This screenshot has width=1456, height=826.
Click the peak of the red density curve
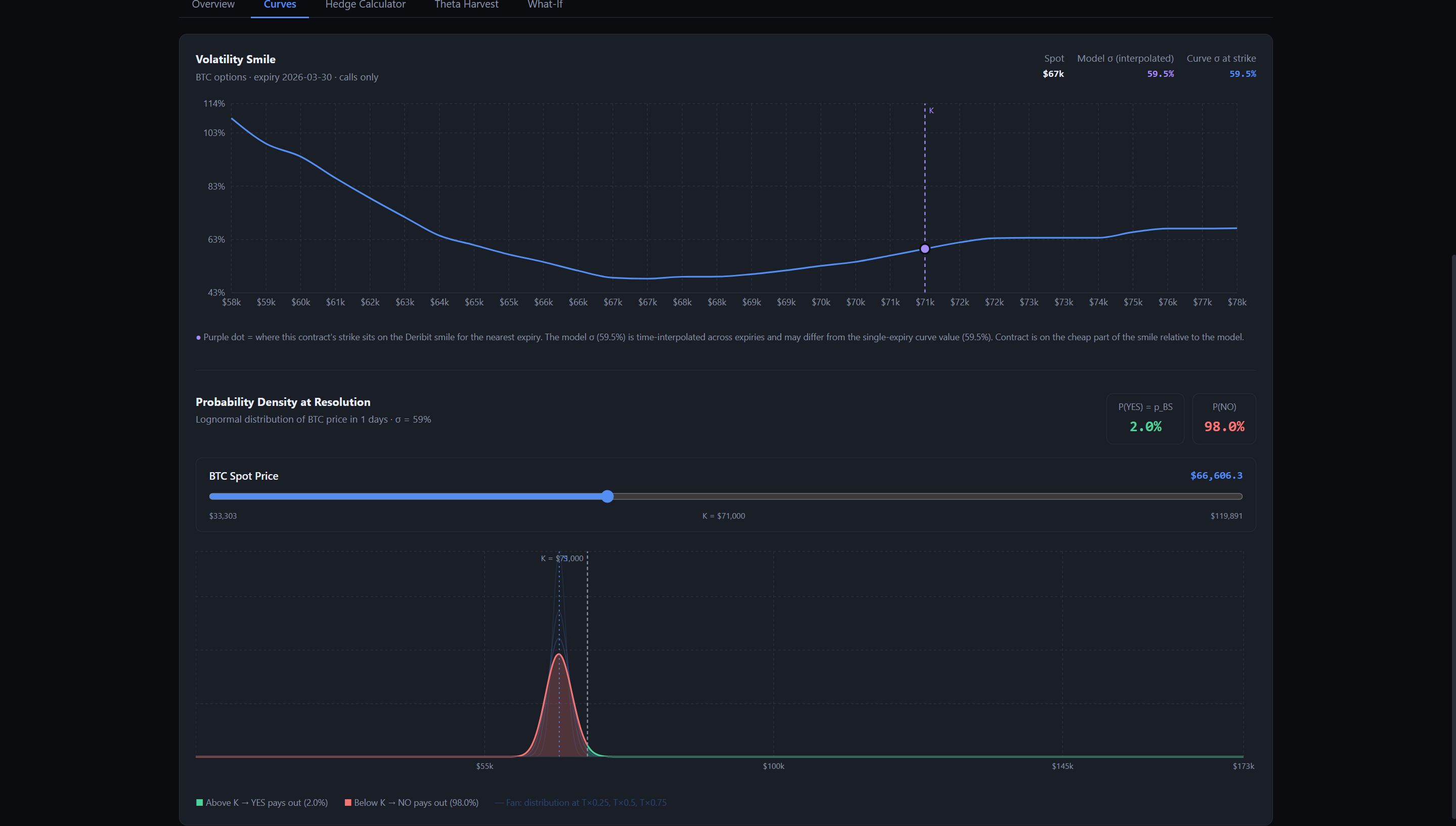point(559,655)
